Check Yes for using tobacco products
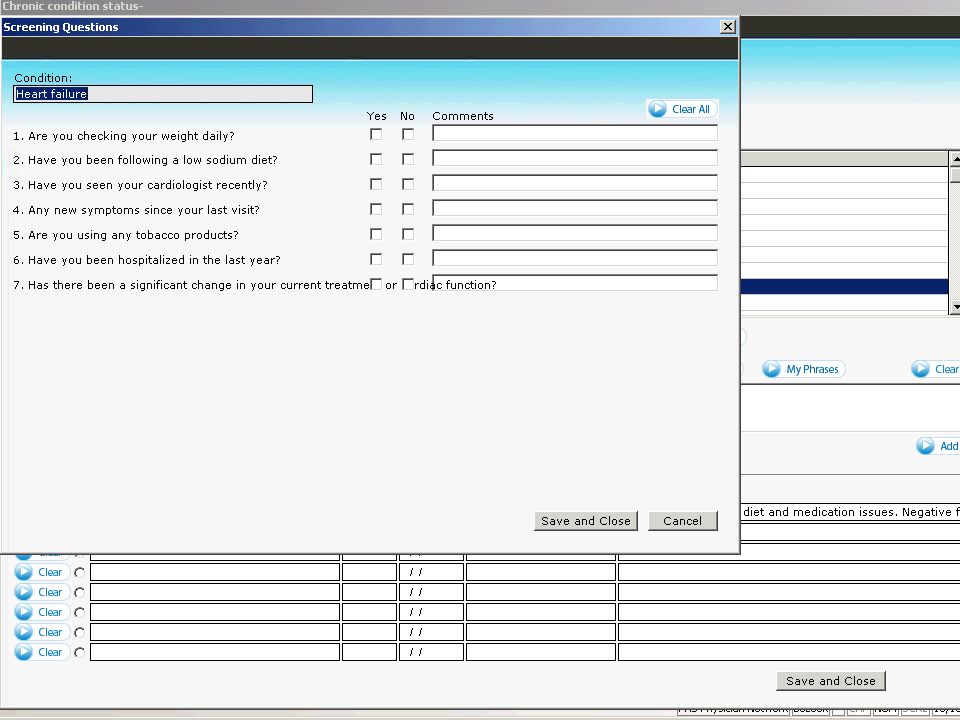Image resolution: width=960 pixels, height=720 pixels. [376, 234]
